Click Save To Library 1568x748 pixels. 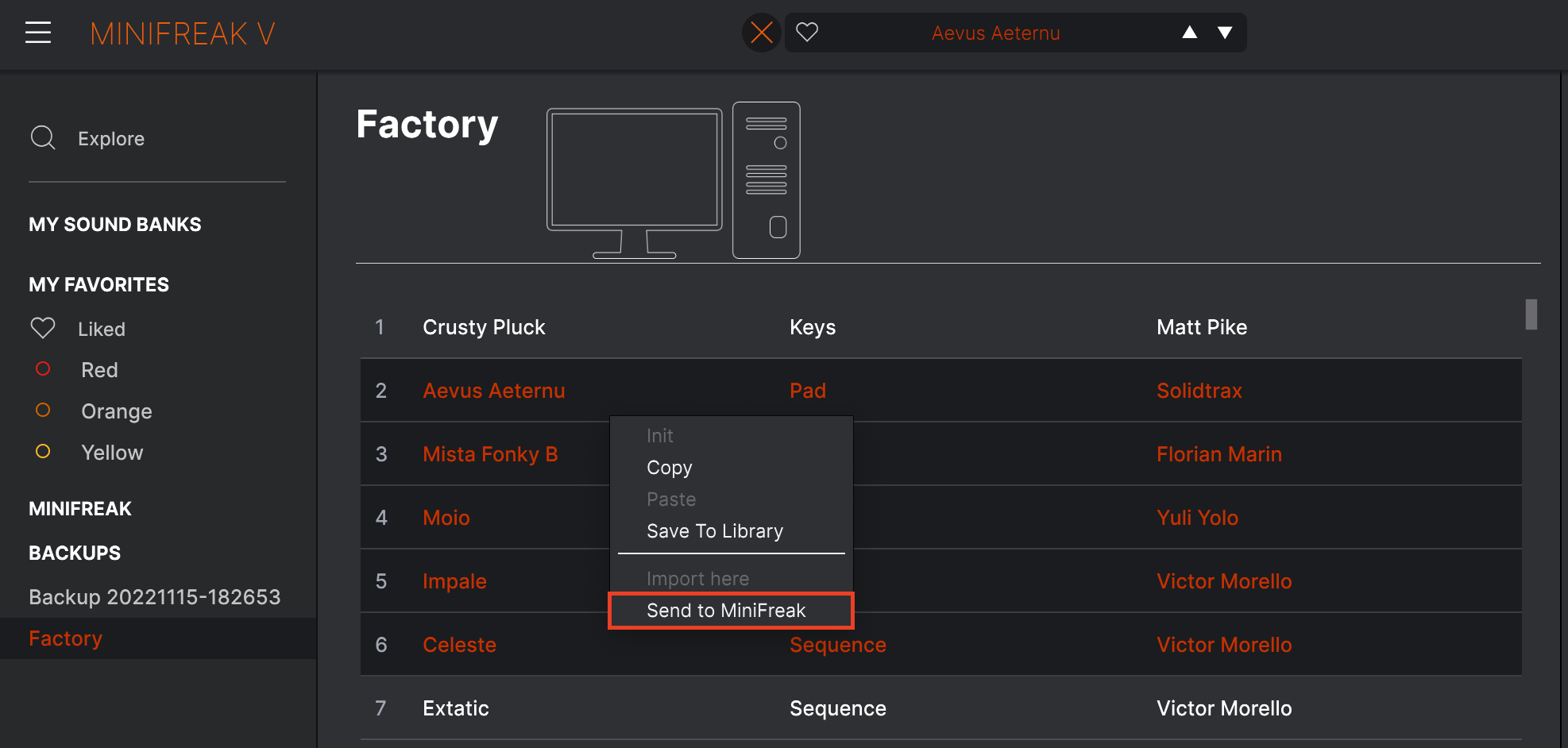coord(715,530)
